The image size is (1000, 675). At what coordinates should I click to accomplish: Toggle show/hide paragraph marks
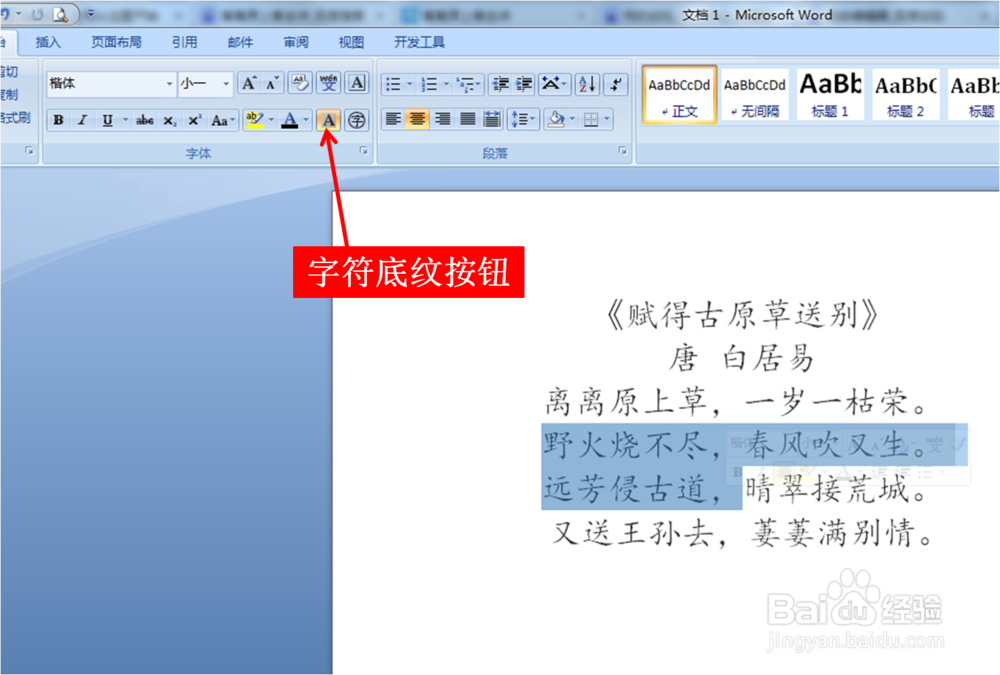(x=615, y=83)
